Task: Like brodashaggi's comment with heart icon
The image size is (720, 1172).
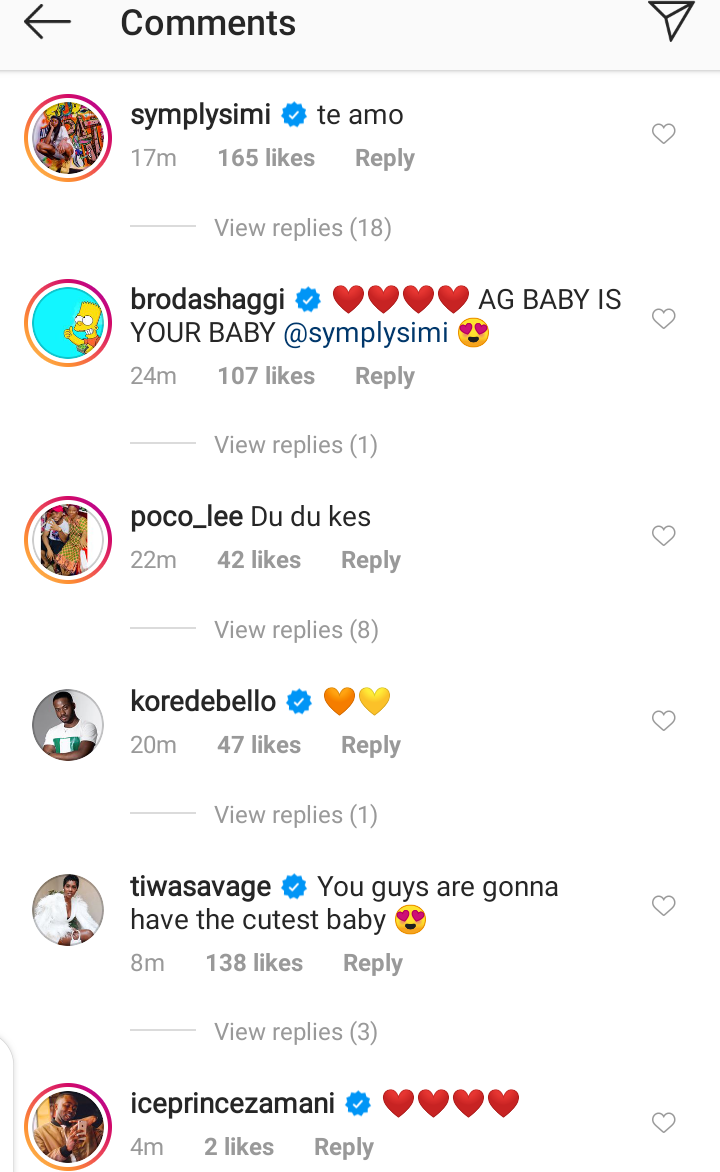Action: pyautogui.click(x=664, y=319)
